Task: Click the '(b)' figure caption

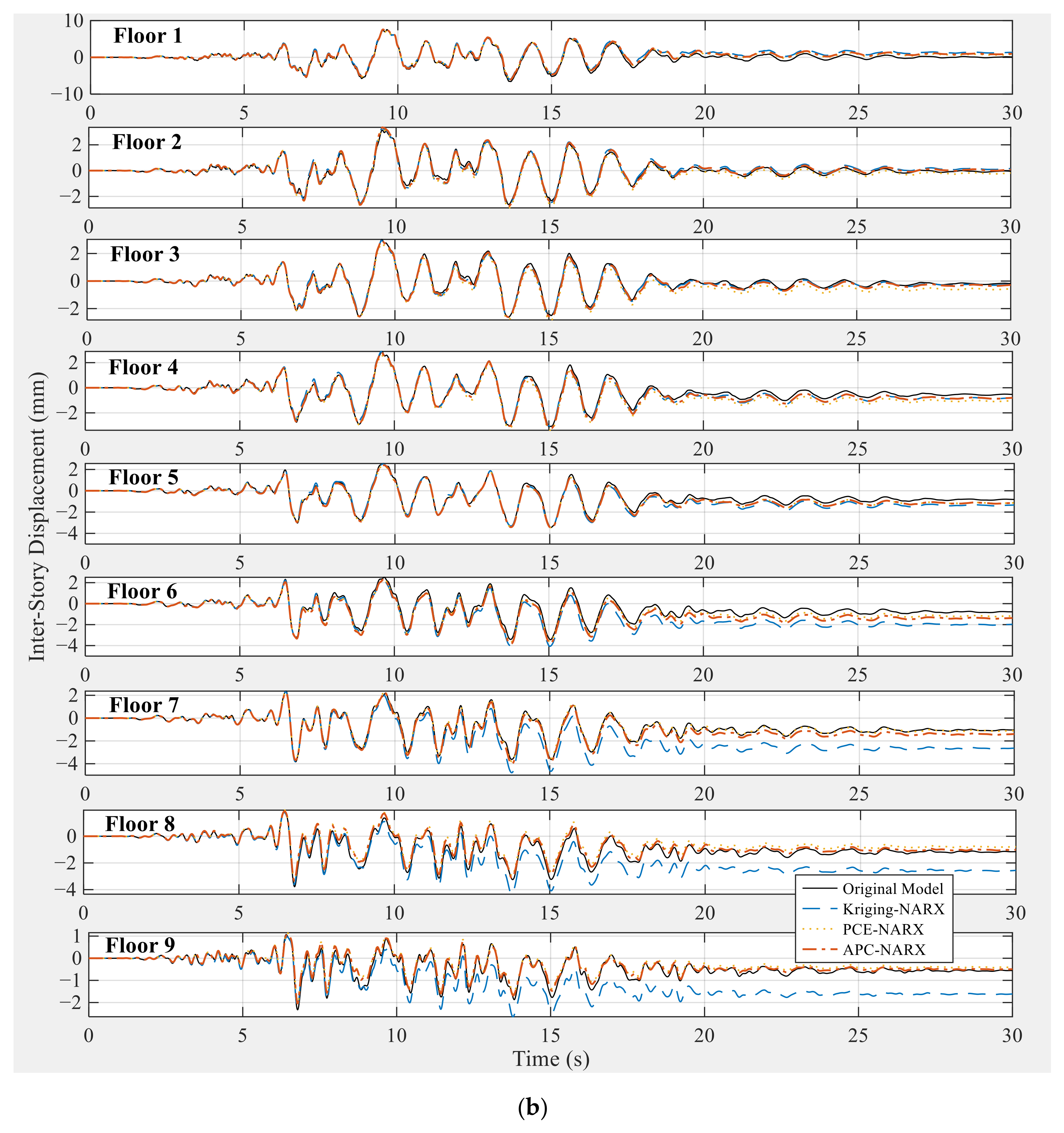Action: click(532, 1107)
